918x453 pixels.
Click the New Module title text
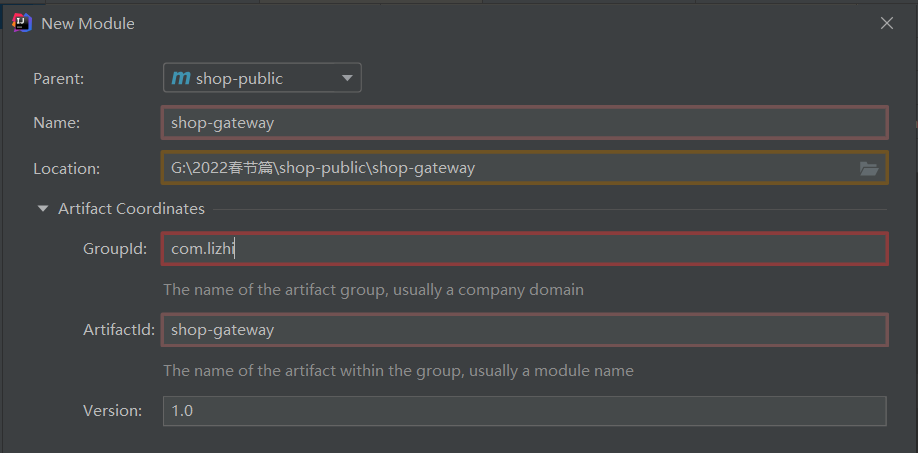point(88,24)
